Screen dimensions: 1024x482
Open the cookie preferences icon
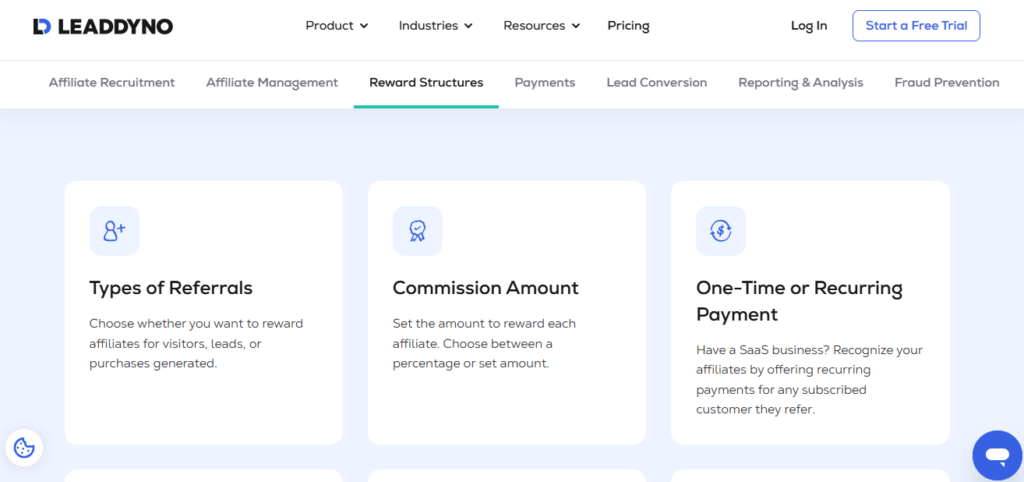[24, 447]
